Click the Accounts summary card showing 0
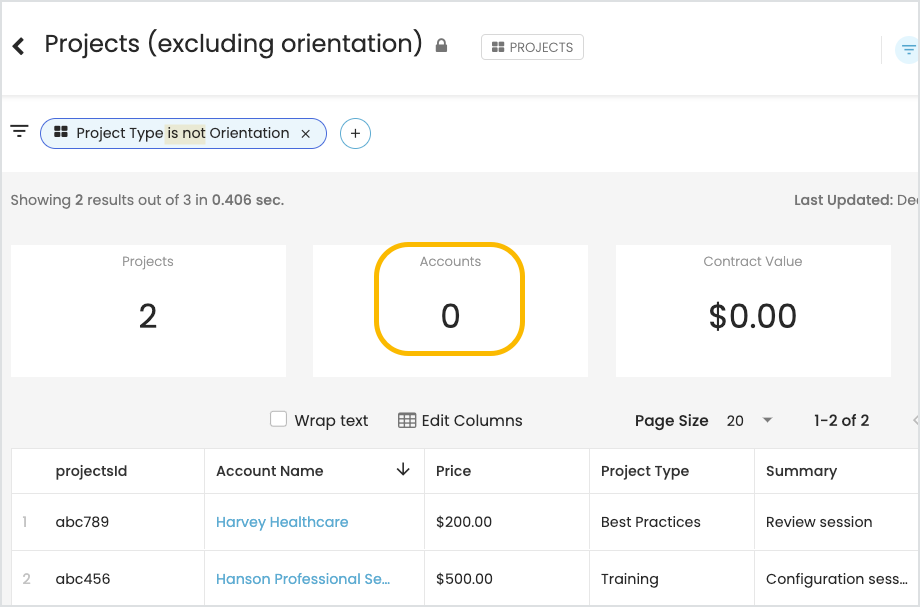 450,311
